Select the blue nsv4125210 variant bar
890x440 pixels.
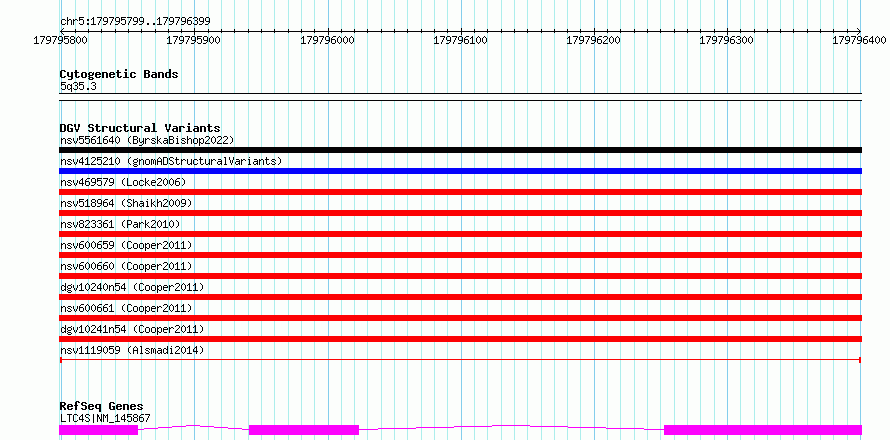tap(460, 171)
